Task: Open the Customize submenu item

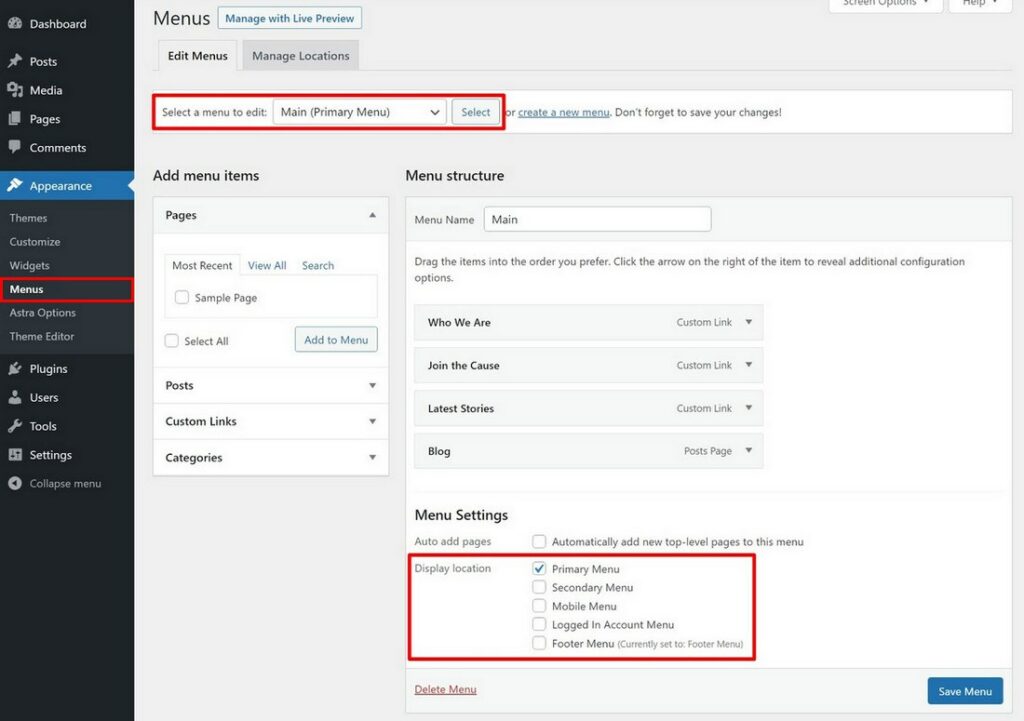Action: 35,242
